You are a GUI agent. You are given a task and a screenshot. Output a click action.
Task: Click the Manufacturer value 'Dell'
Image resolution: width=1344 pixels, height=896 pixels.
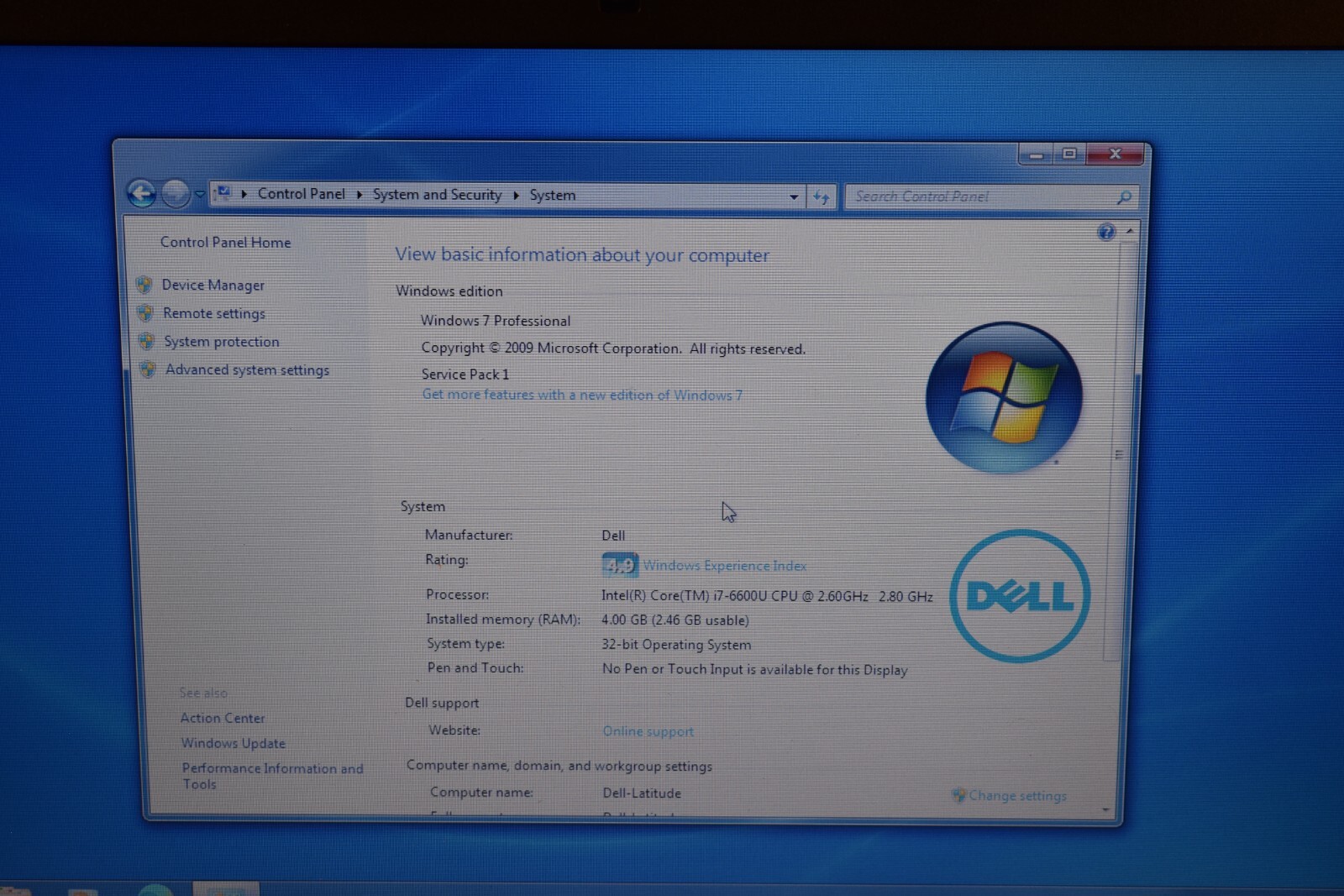point(613,536)
